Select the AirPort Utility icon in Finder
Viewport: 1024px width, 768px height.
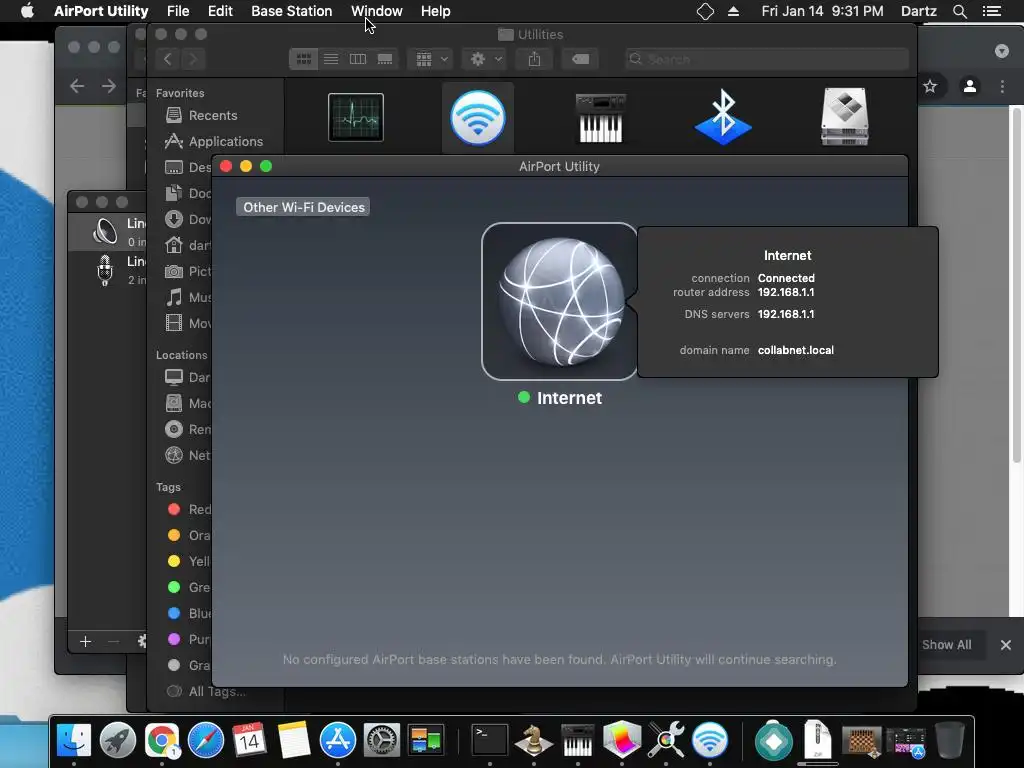coord(478,118)
